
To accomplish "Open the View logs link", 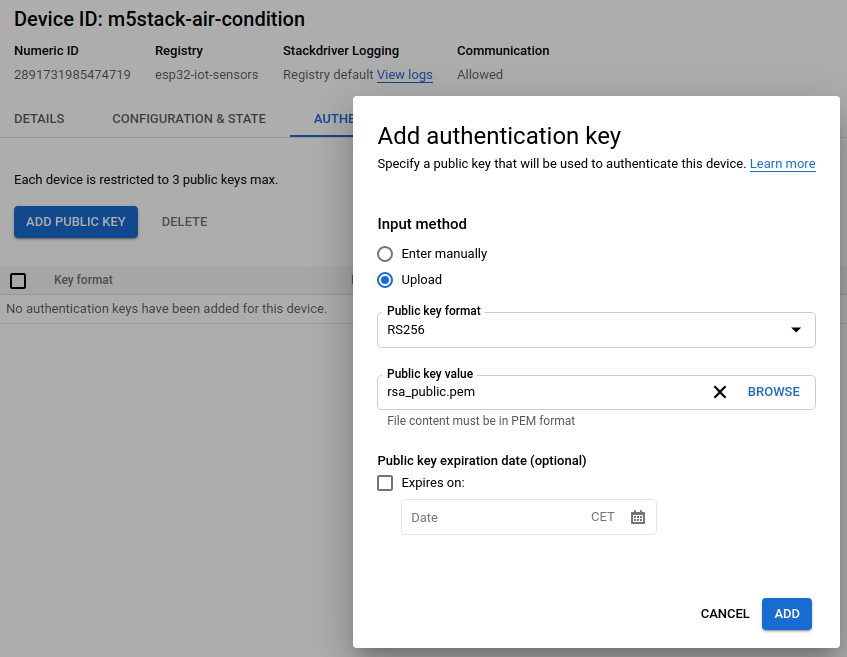I will (x=404, y=75).
